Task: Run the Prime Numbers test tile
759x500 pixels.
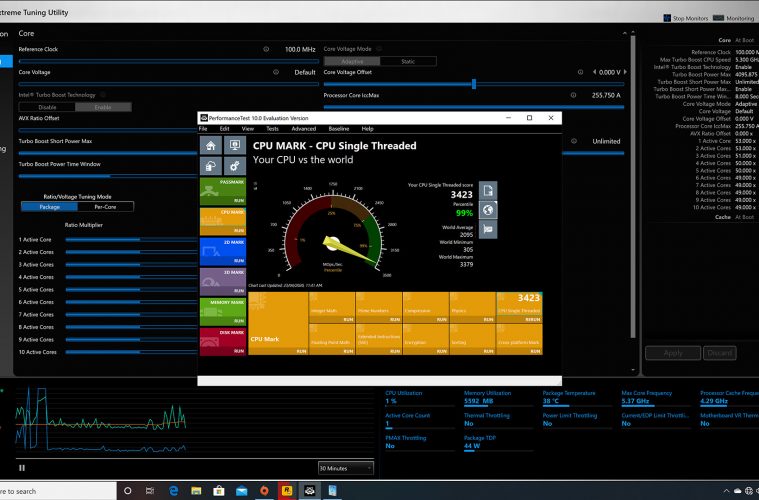Action: pyautogui.click(x=379, y=307)
